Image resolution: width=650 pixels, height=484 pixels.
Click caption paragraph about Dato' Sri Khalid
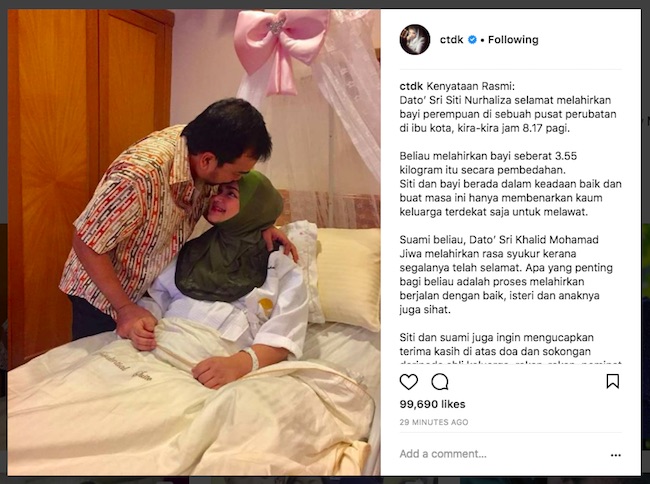(506, 274)
